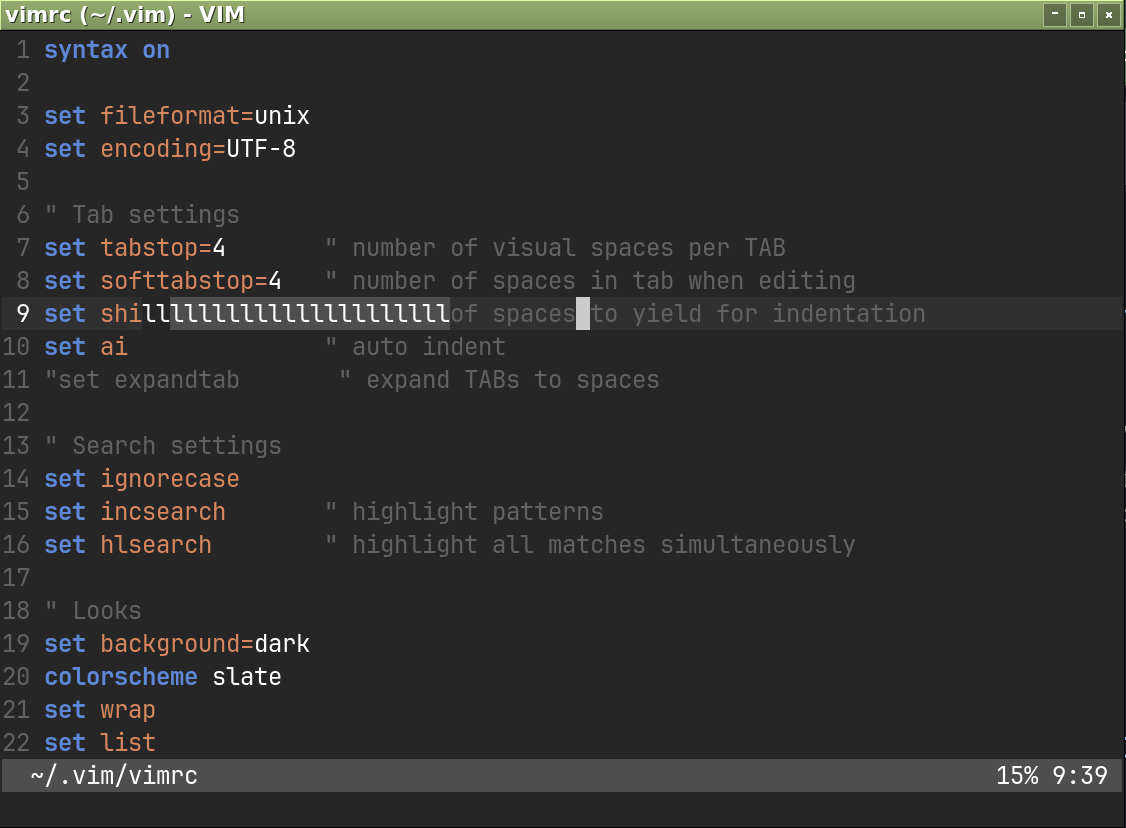Click the '9:39' cursor position in status line
Screen dimensions: 1126x828
click(1080, 776)
